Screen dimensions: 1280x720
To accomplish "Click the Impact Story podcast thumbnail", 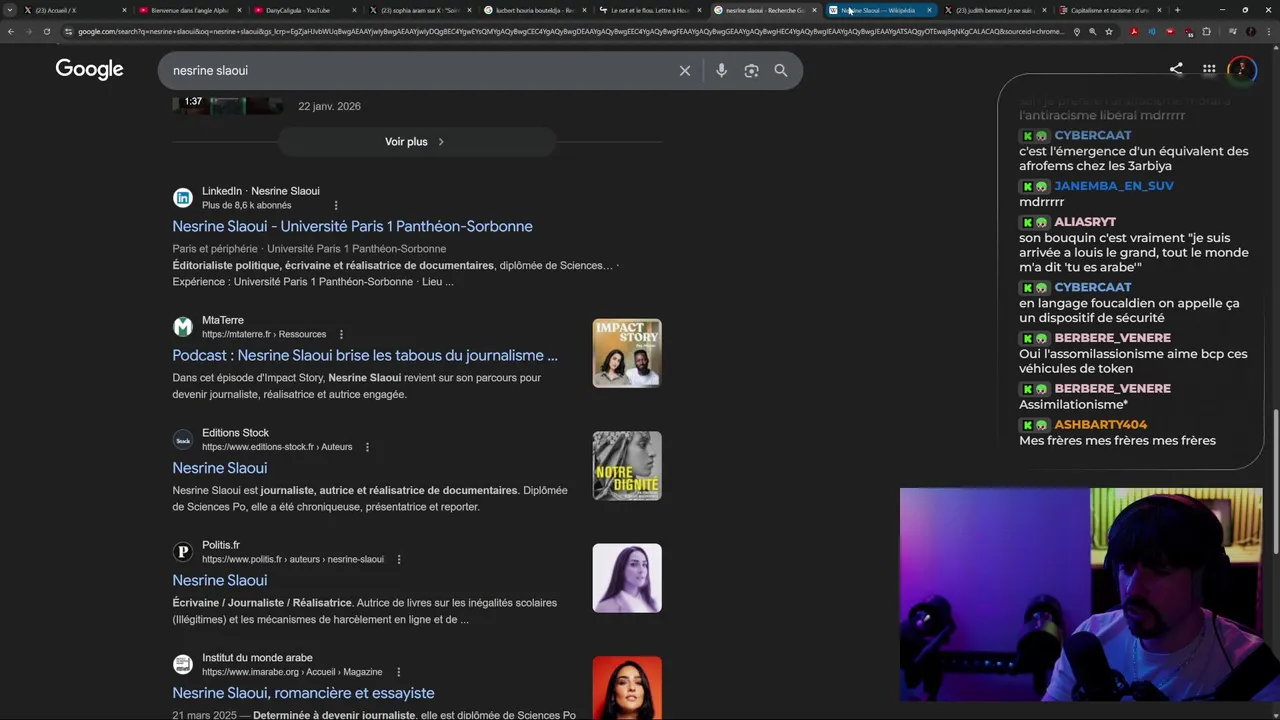I will [x=627, y=353].
